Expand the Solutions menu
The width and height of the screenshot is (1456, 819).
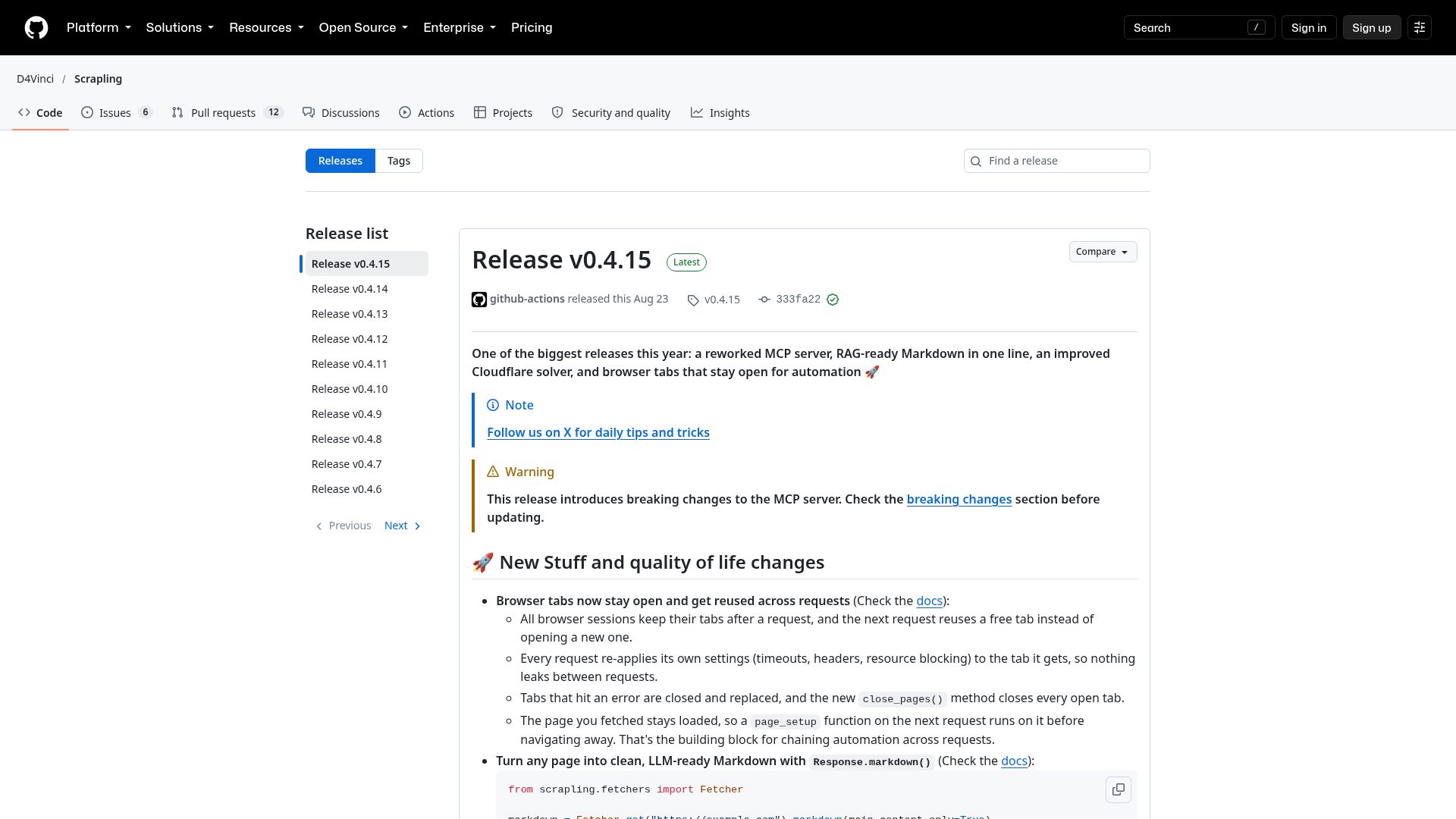coord(180,28)
